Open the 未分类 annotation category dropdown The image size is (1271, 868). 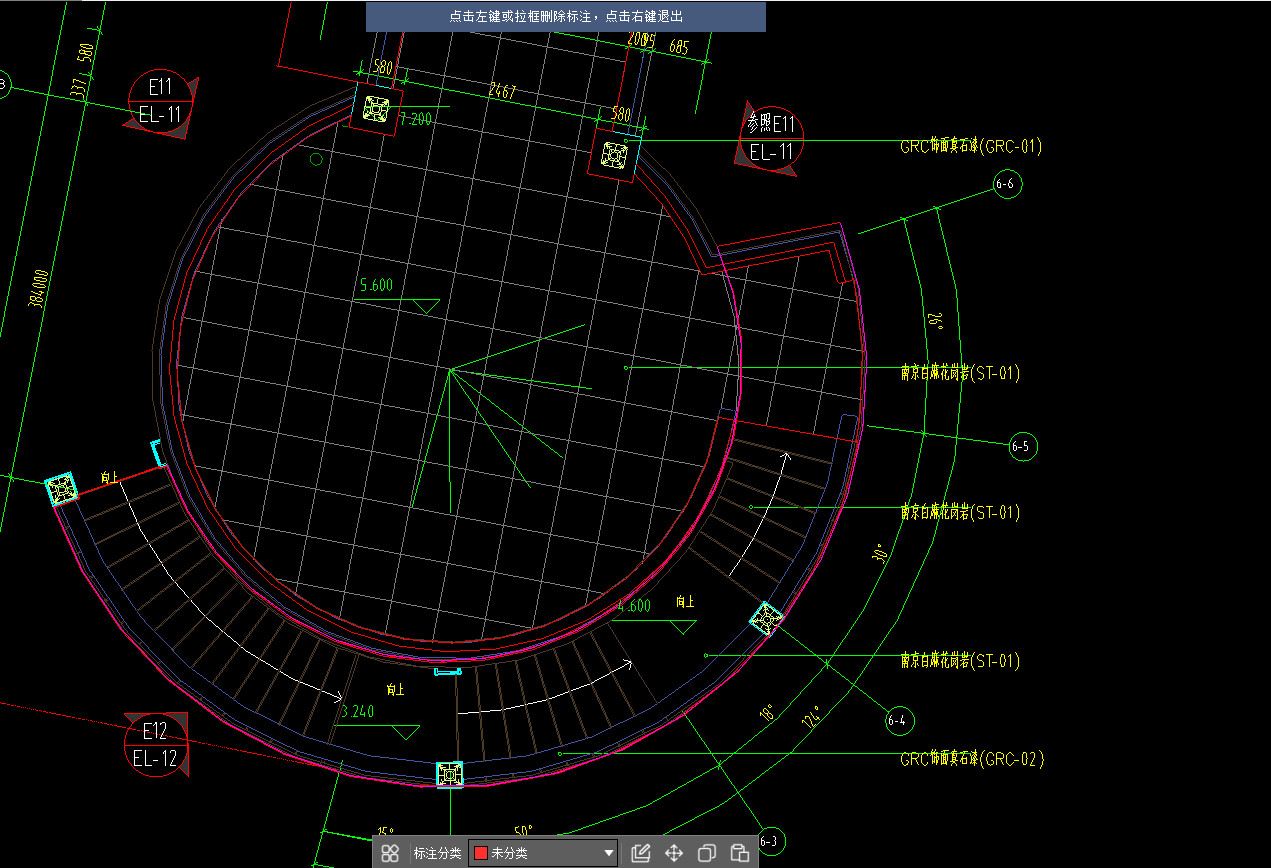pos(543,853)
